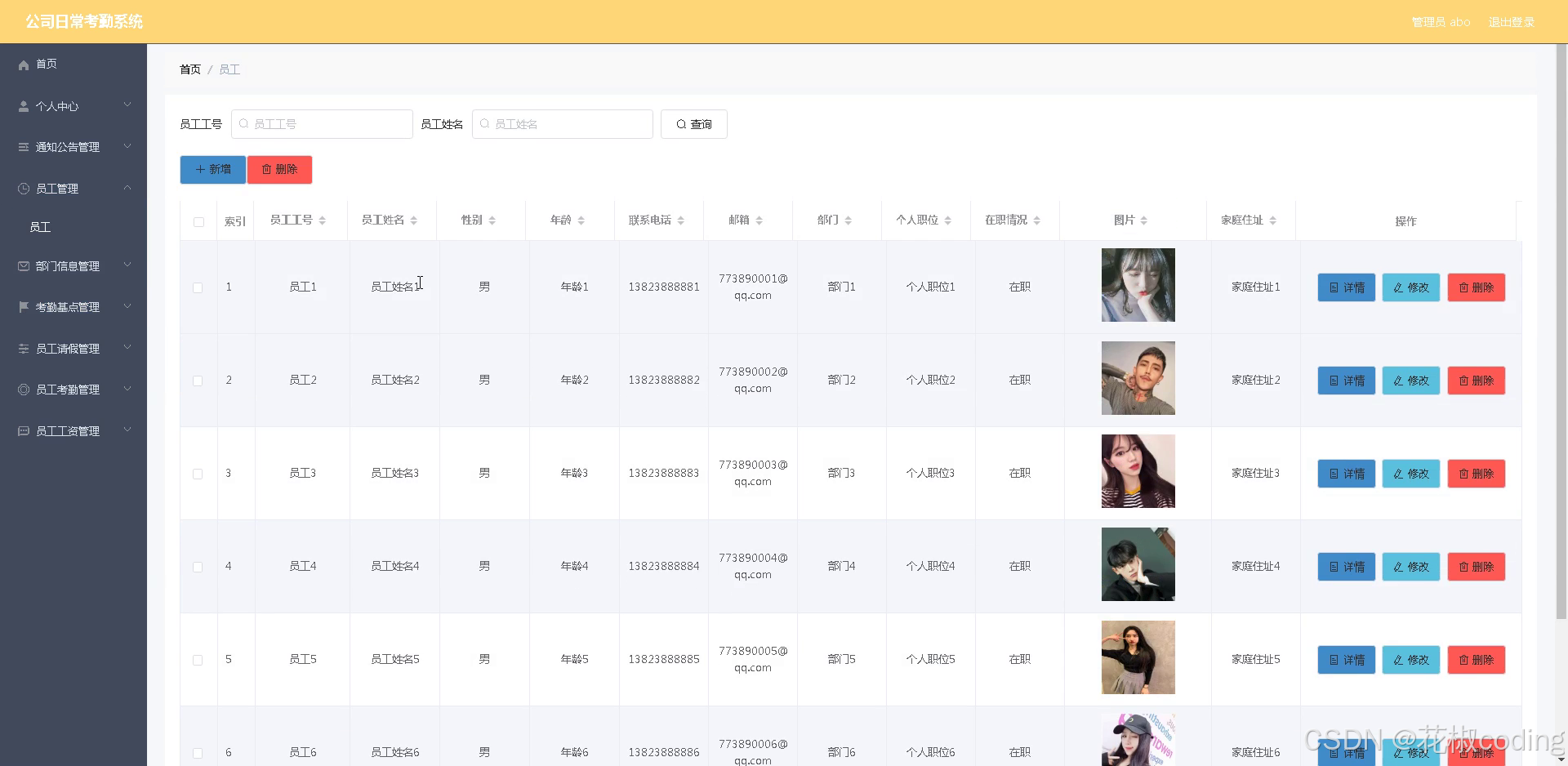Sort the table by 员工工号 column
Viewport: 1568px width, 766px height.
322,220
